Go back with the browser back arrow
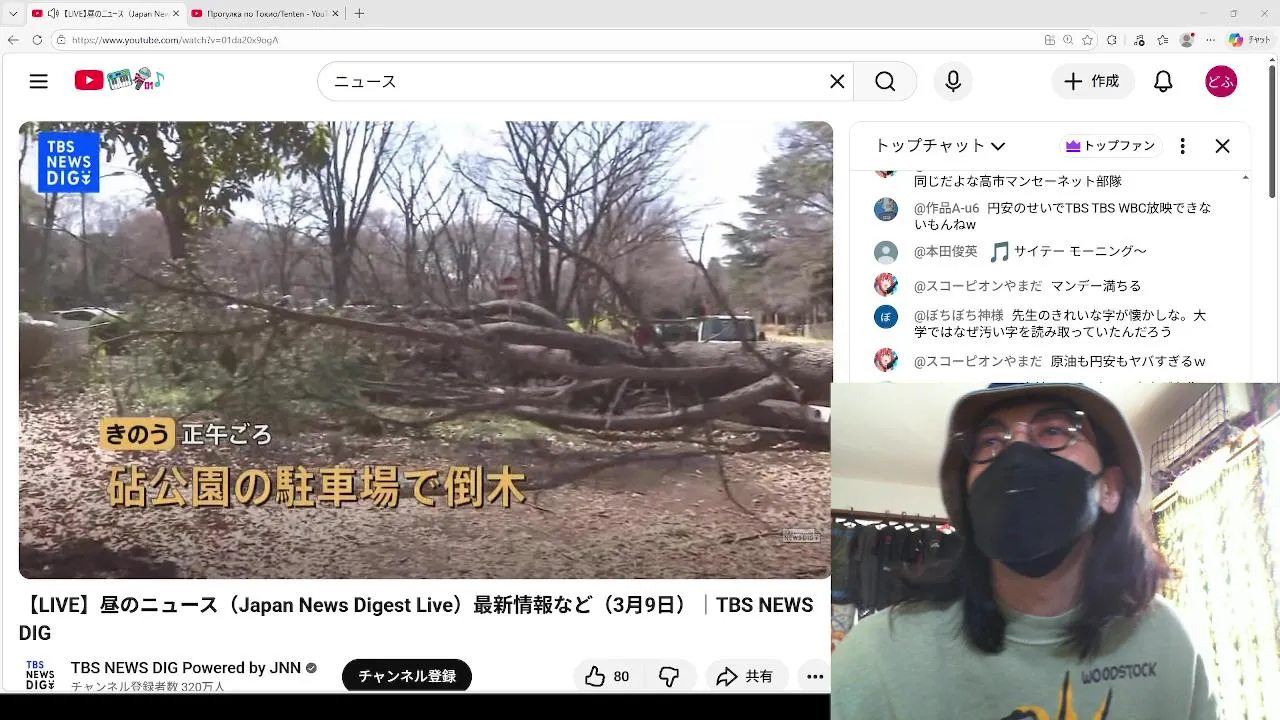The height and width of the screenshot is (720, 1280). (13, 40)
